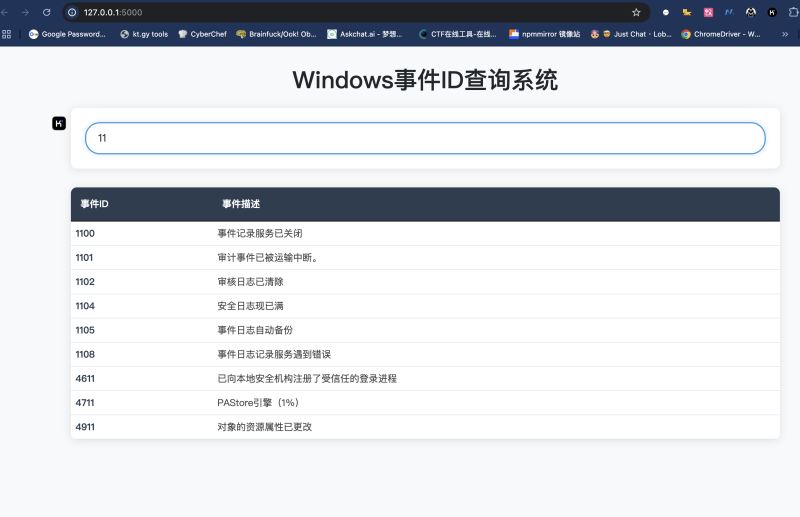The width and height of the screenshot is (800, 517).
Task: Click the yellow extension icon in toolbar
Action: click(687, 12)
